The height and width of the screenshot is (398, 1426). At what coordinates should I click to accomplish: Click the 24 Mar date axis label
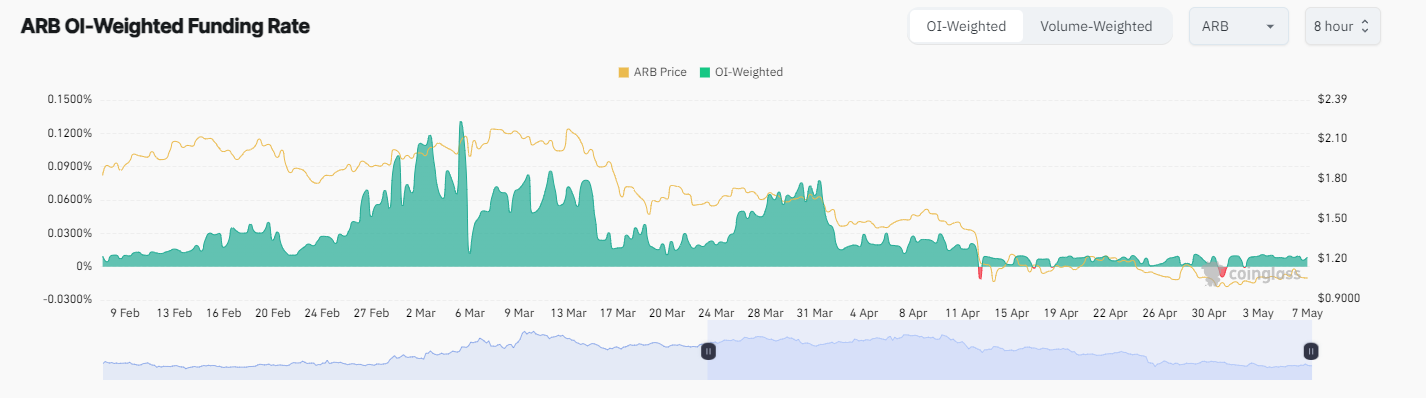pos(716,313)
